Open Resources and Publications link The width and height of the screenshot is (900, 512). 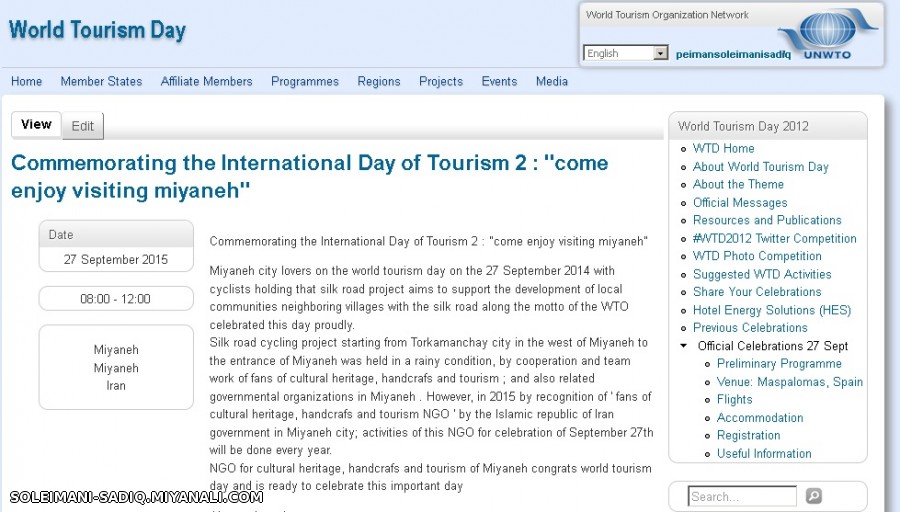(767, 220)
